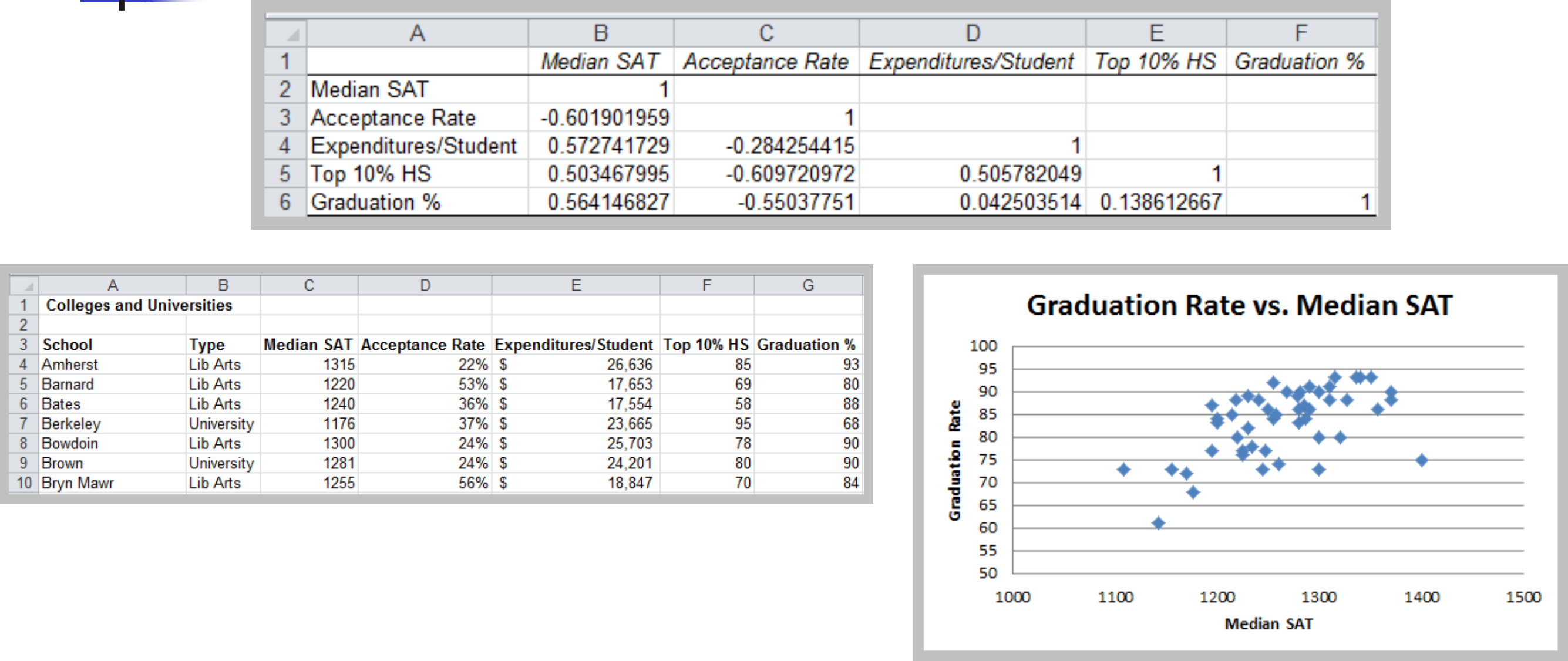Click select-all corner of correlation table

pyautogui.click(x=287, y=33)
